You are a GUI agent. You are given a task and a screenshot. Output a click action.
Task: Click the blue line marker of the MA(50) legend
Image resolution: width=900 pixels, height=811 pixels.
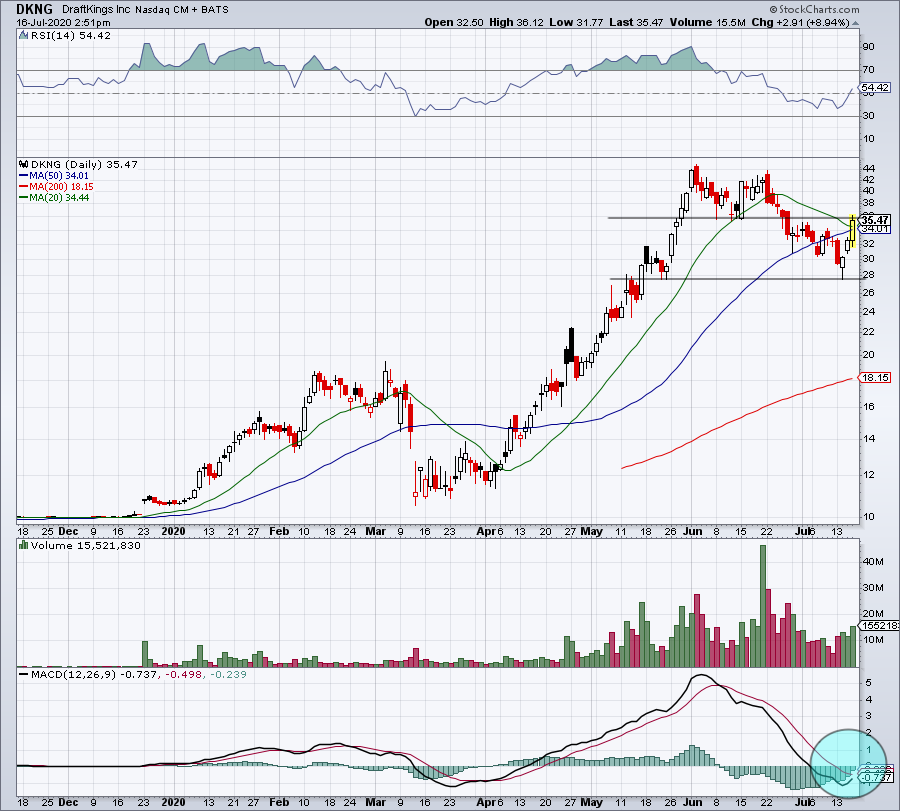(24, 176)
